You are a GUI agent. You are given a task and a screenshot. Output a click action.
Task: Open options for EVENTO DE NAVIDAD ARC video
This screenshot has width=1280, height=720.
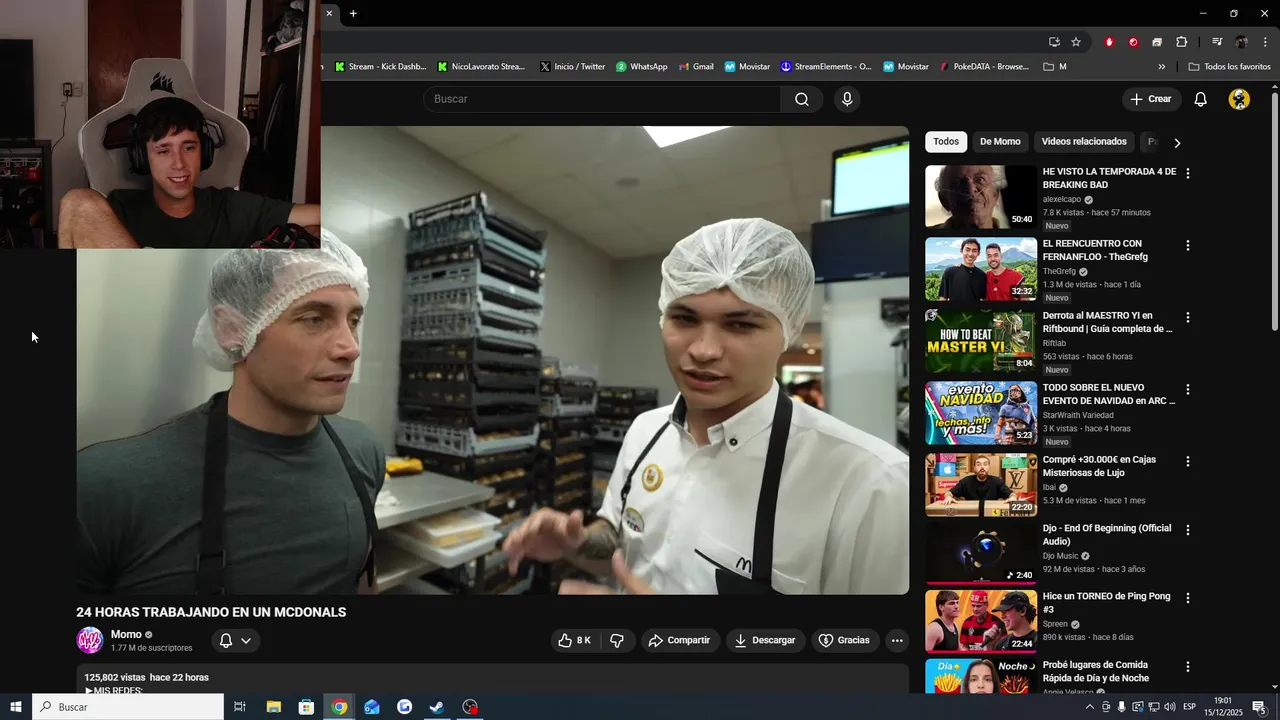(1188, 389)
